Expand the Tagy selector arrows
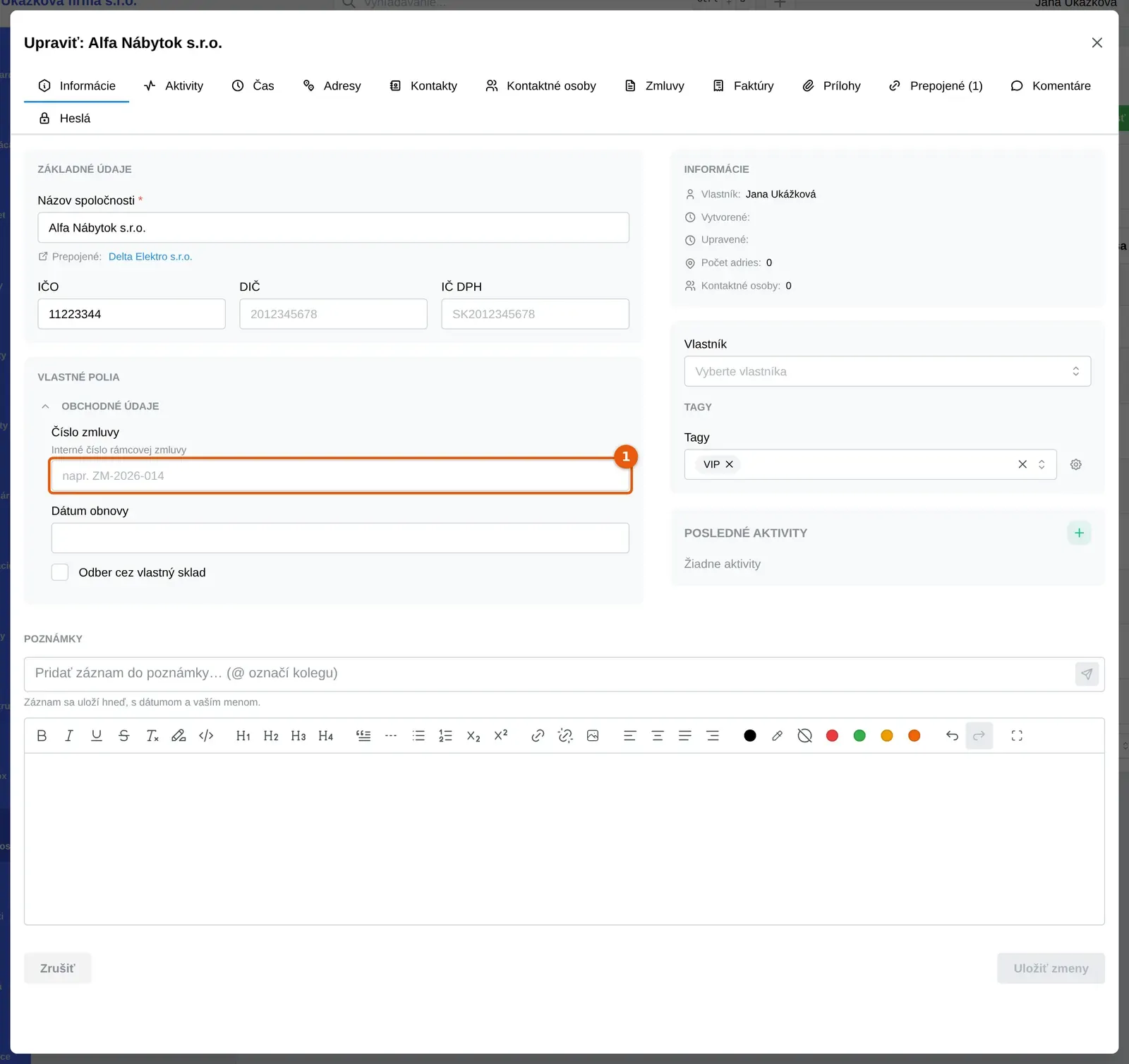1129x1064 pixels. tap(1042, 464)
